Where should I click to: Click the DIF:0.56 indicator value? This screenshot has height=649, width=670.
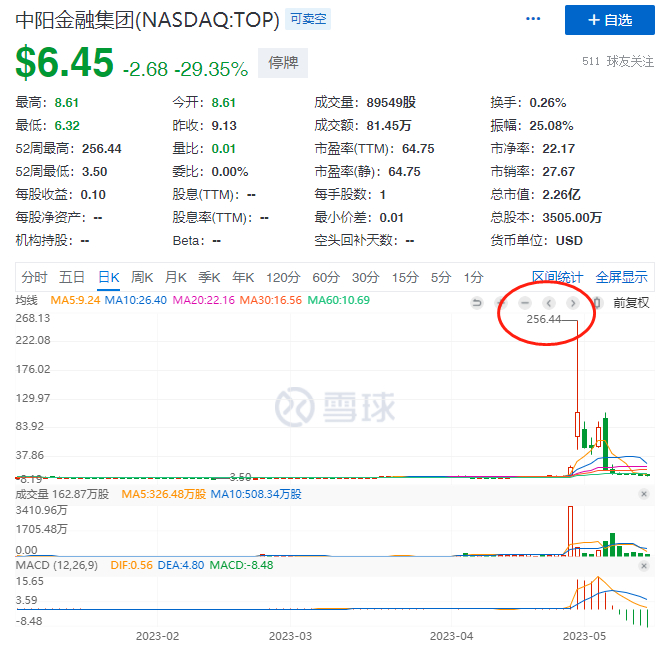[x=132, y=565]
